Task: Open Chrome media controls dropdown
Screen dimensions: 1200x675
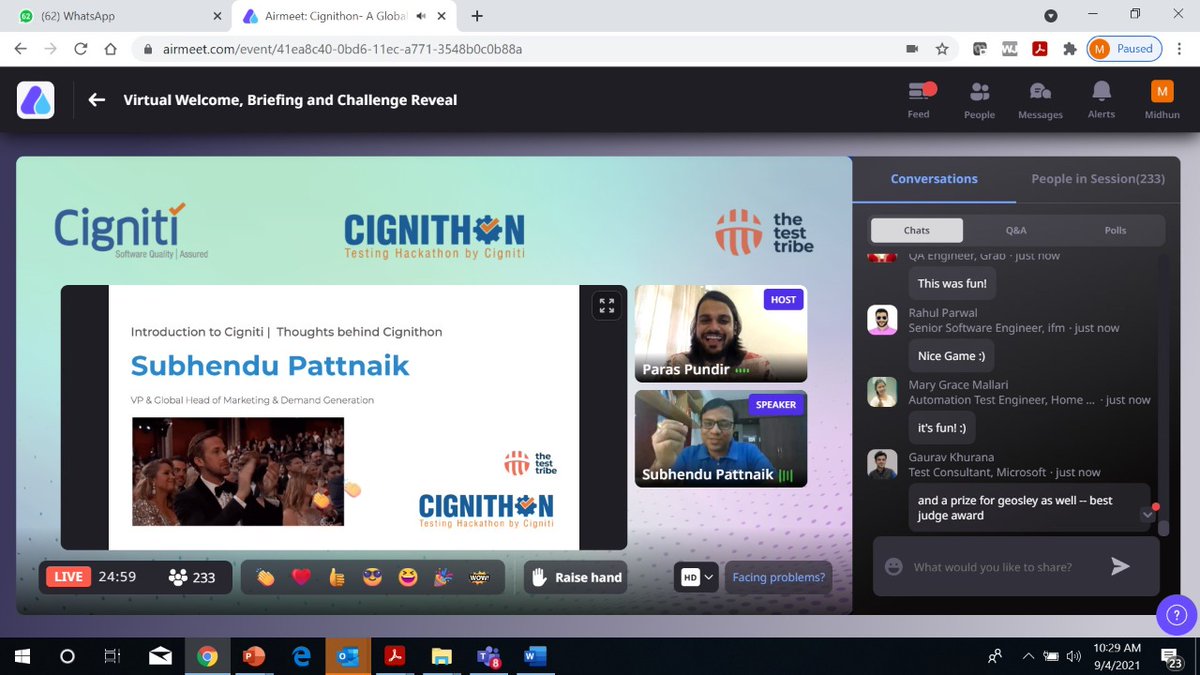Action: coord(1050,16)
